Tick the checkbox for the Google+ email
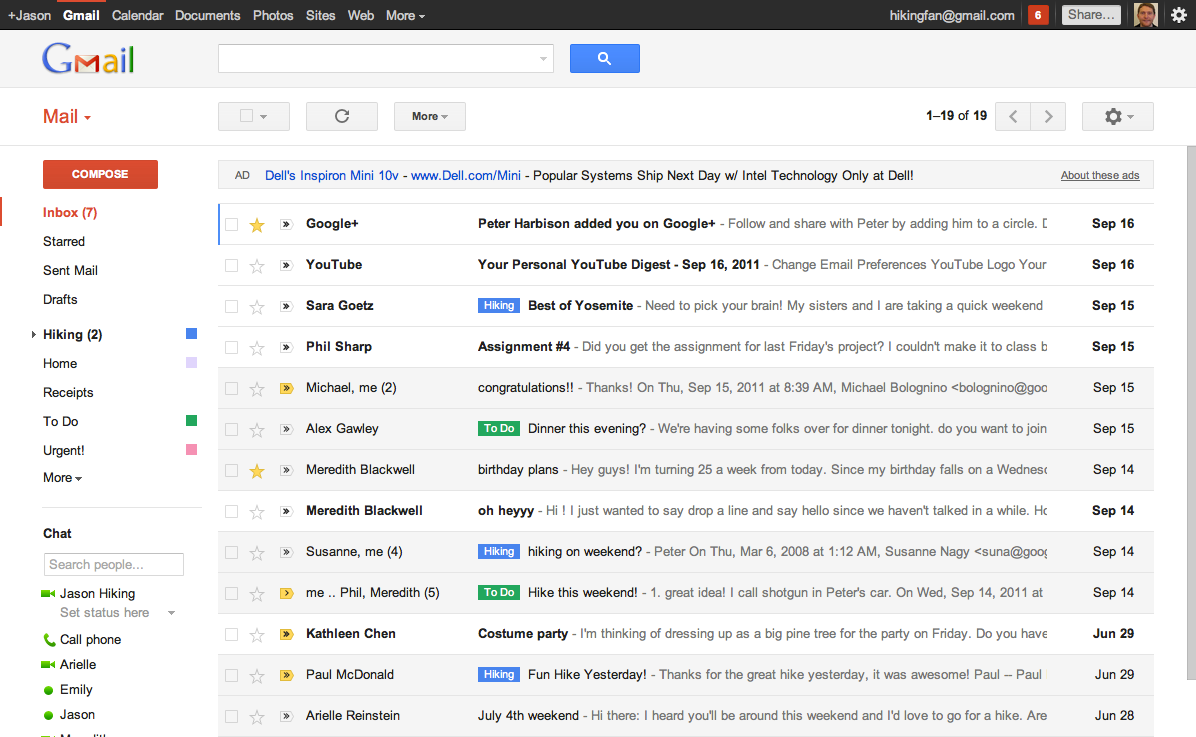Image resolution: width=1196 pixels, height=737 pixels. click(x=231, y=224)
